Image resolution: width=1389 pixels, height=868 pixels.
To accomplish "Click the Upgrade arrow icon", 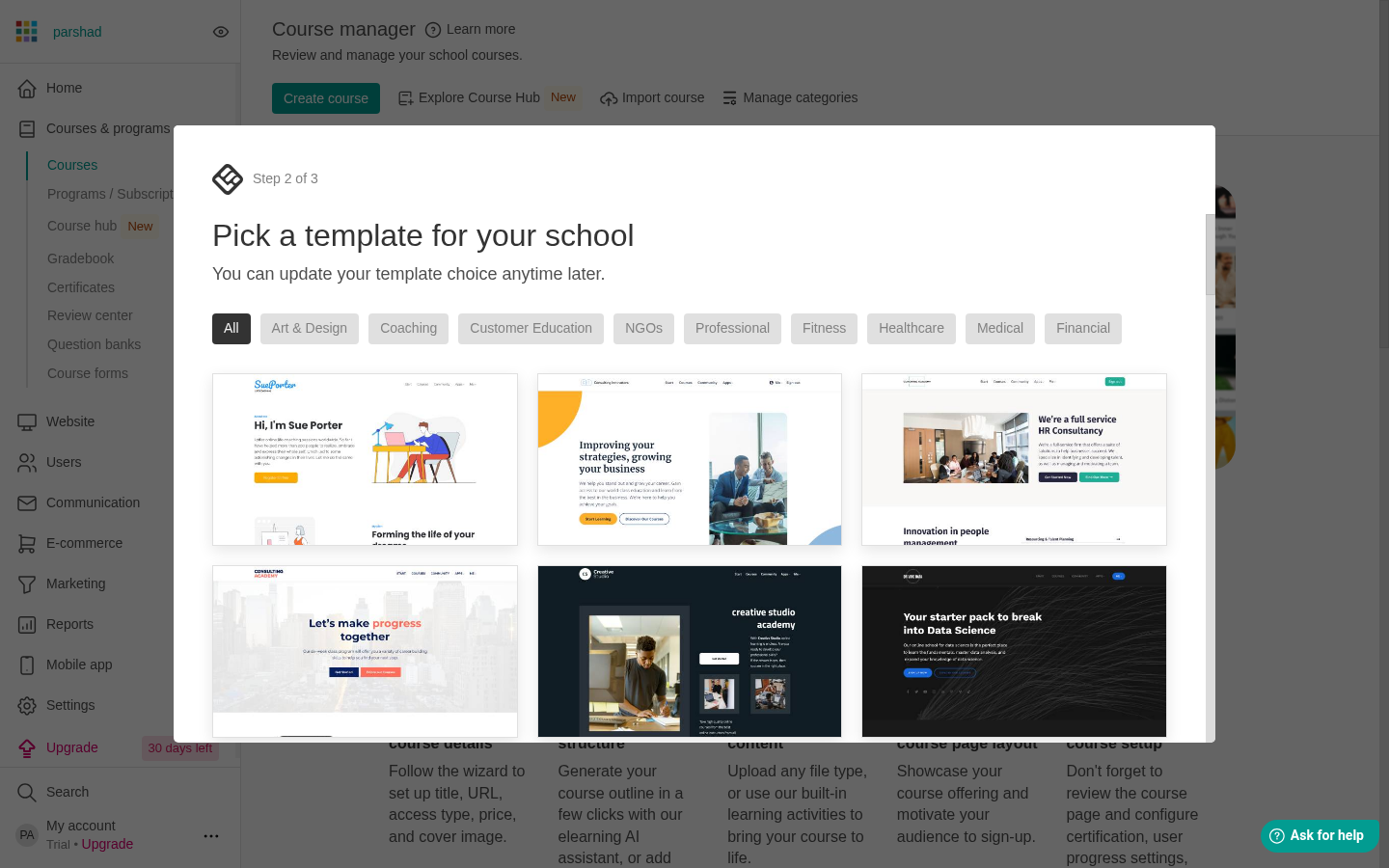I will (27, 747).
